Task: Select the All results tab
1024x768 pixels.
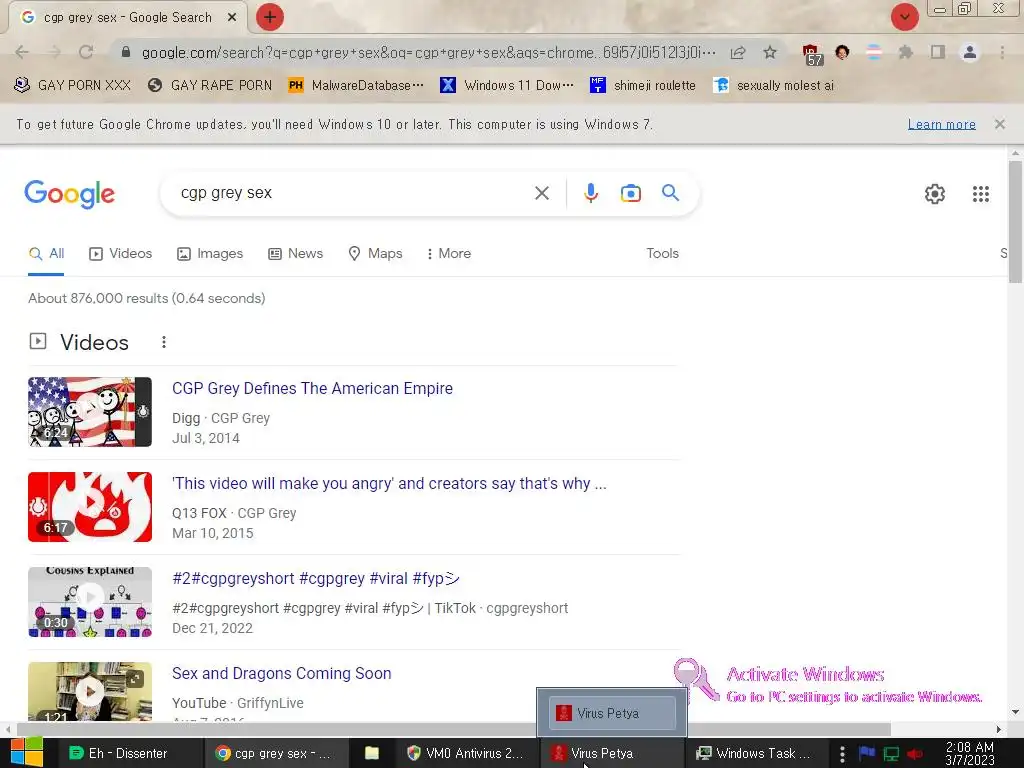Action: pos(46,253)
